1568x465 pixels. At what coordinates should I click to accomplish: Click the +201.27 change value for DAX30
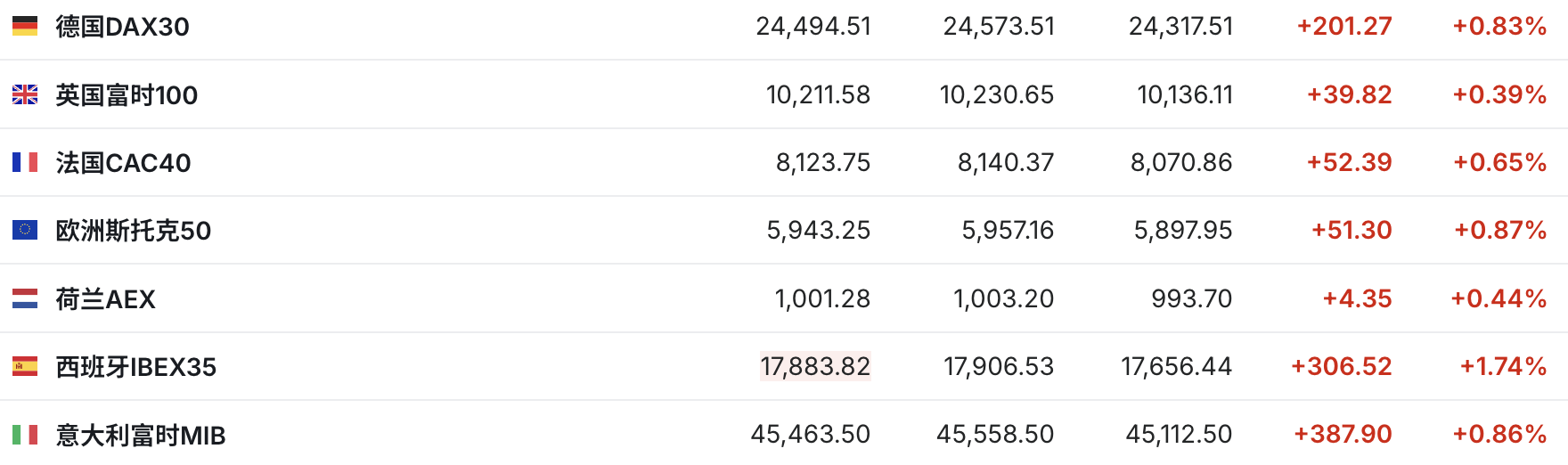pos(1343,27)
